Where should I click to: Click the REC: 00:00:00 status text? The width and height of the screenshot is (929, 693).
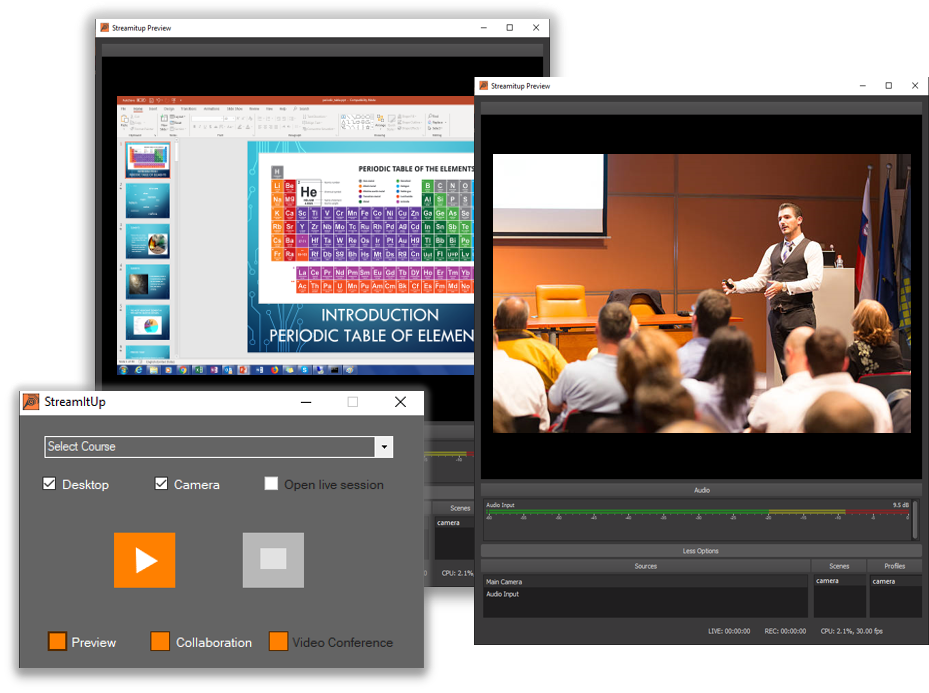tap(785, 631)
